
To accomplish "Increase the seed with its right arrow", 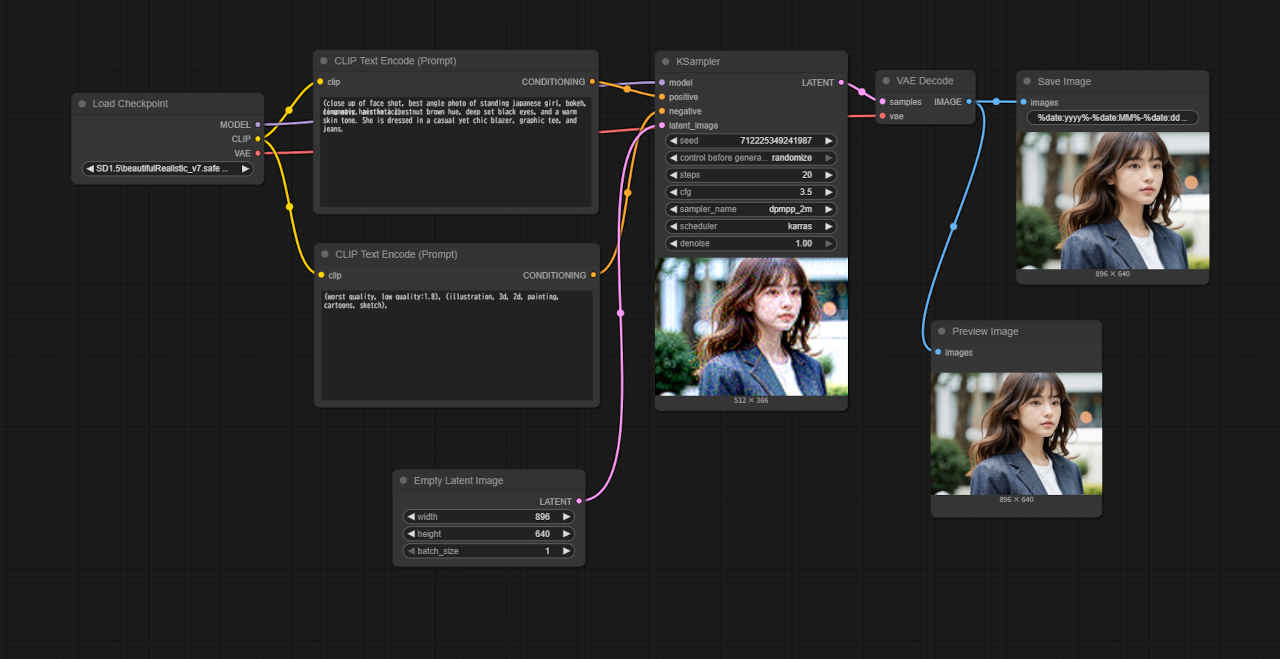I will point(828,141).
